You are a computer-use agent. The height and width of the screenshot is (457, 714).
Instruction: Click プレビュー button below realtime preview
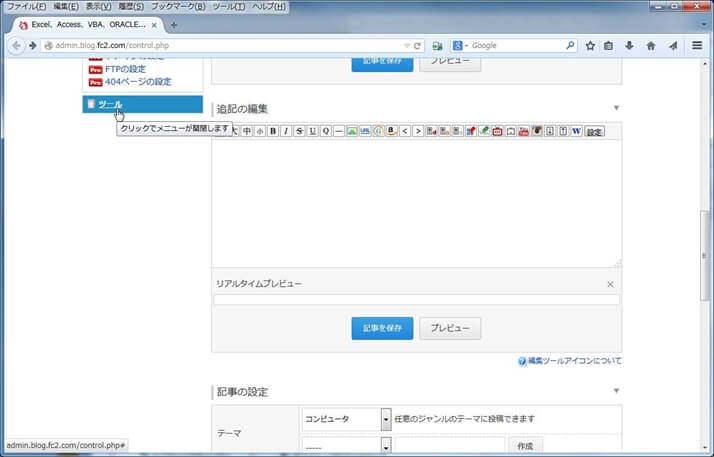[x=450, y=328]
